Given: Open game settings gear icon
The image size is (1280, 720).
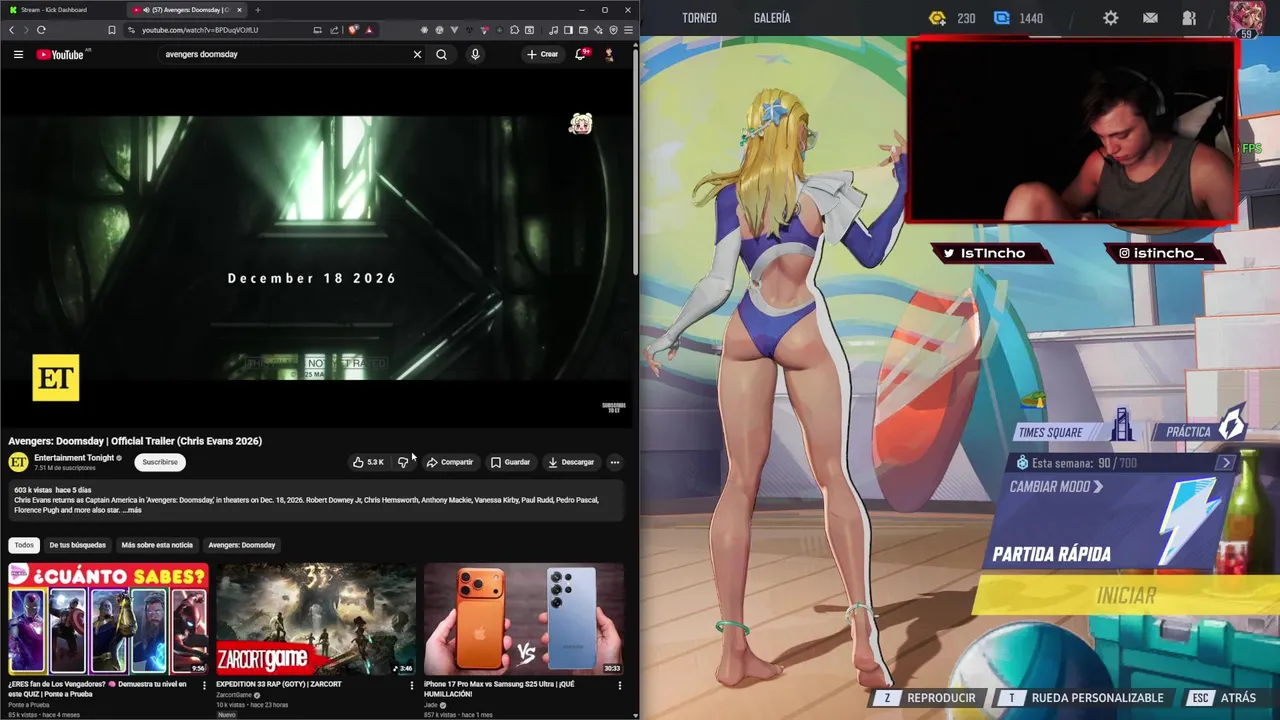Looking at the screenshot, I should pyautogui.click(x=1111, y=18).
